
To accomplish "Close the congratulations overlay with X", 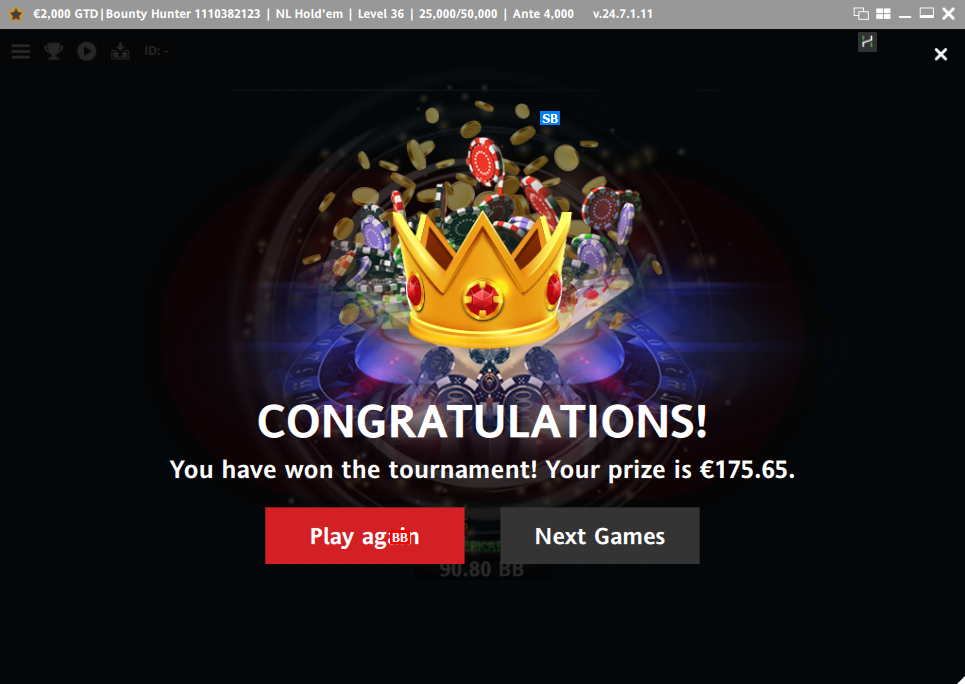I will point(940,54).
